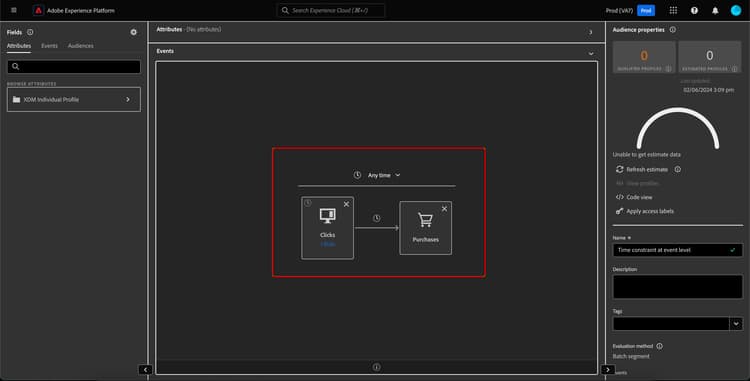Click the 02/06/2024 3:09 pm timestamp
Screen dimensions: 750x381
[708, 90]
